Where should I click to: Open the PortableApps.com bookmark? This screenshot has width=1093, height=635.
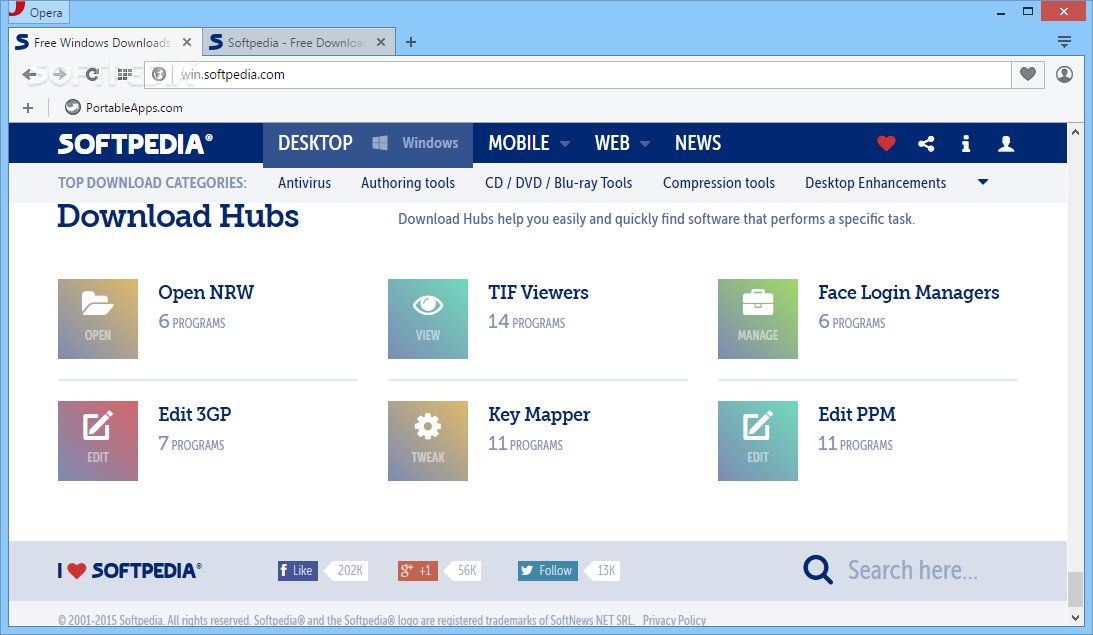(x=123, y=107)
